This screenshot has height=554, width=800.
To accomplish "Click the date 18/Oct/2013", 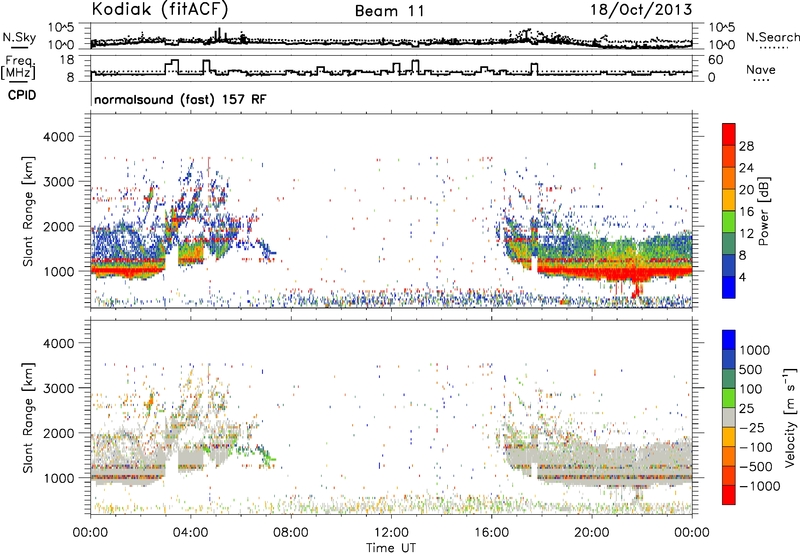I will (x=641, y=10).
